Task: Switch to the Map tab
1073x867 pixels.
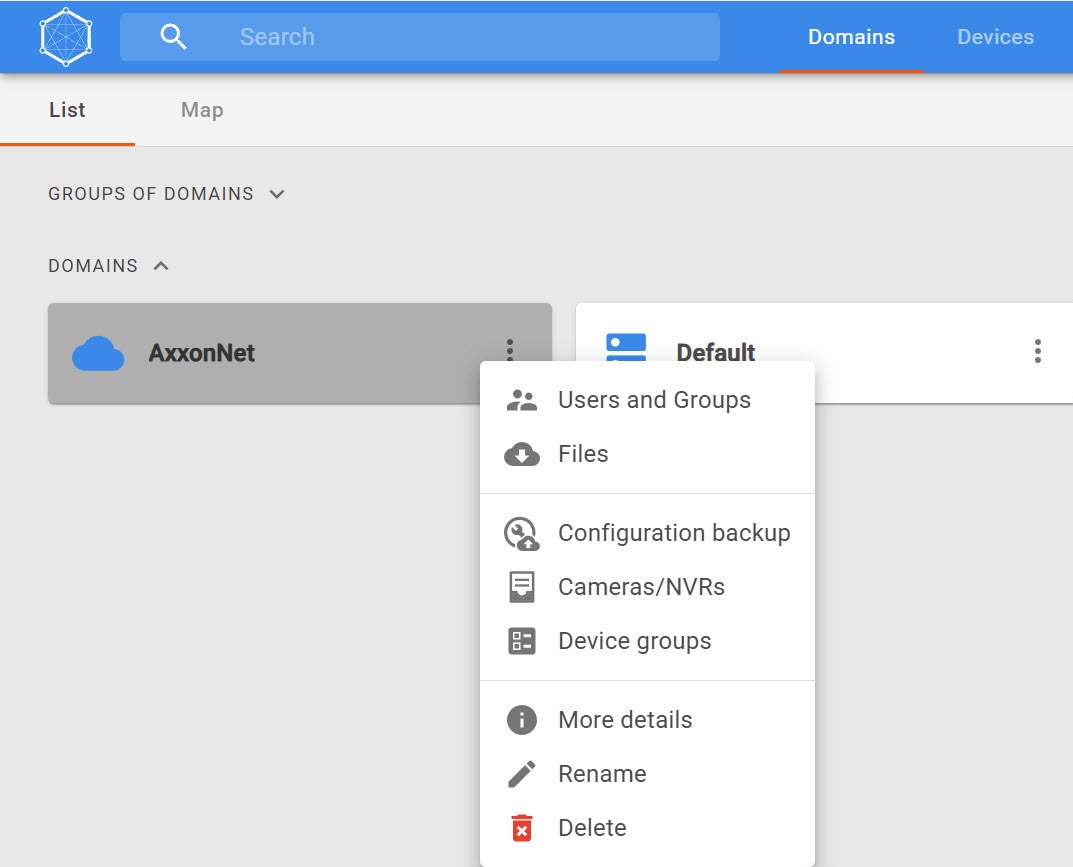Action: [201, 110]
